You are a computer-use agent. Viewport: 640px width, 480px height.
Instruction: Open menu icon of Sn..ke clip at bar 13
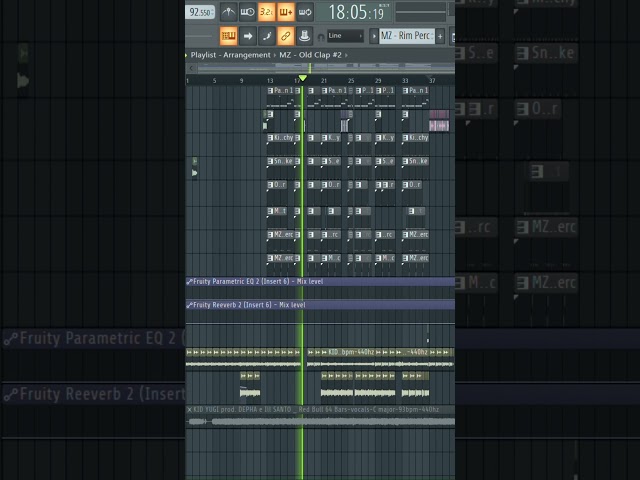tap(270, 161)
